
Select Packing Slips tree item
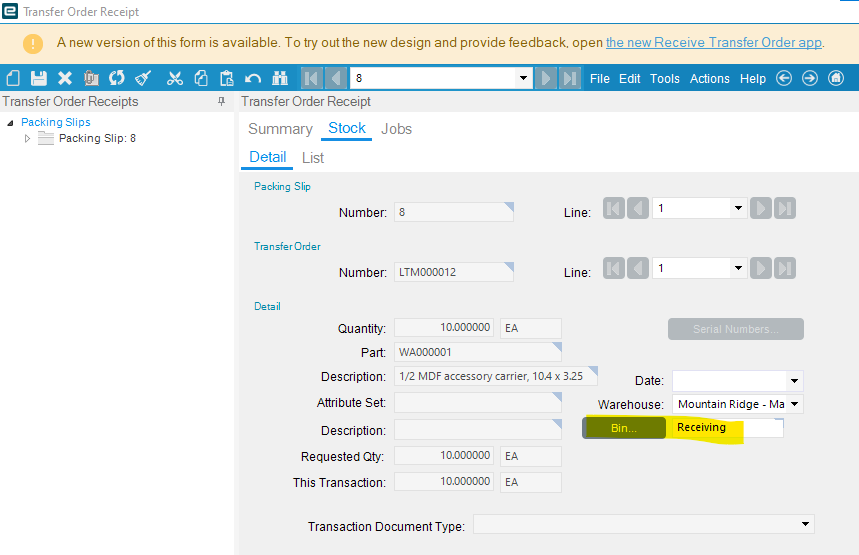coord(55,122)
